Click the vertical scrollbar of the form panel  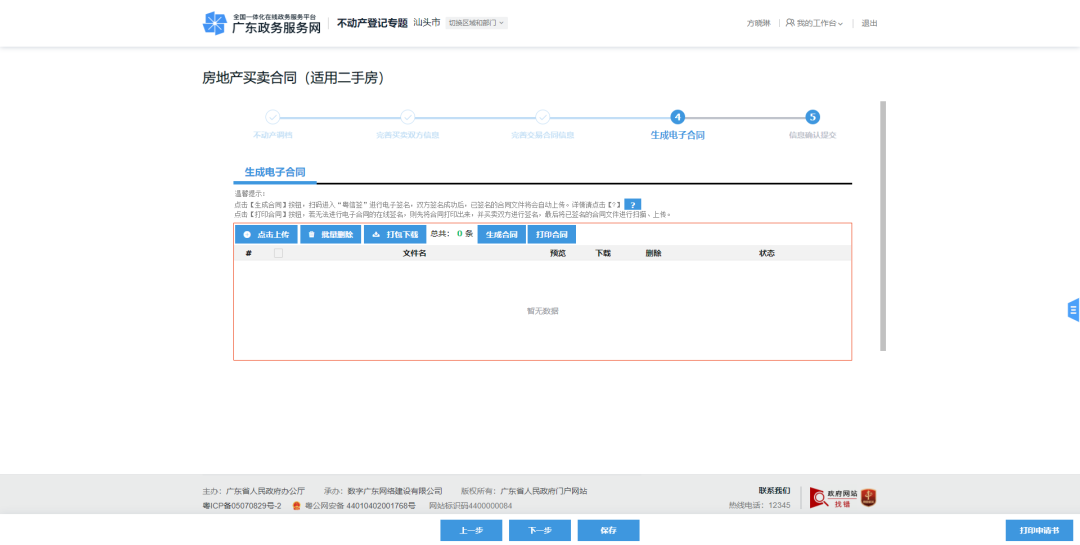coord(883,226)
